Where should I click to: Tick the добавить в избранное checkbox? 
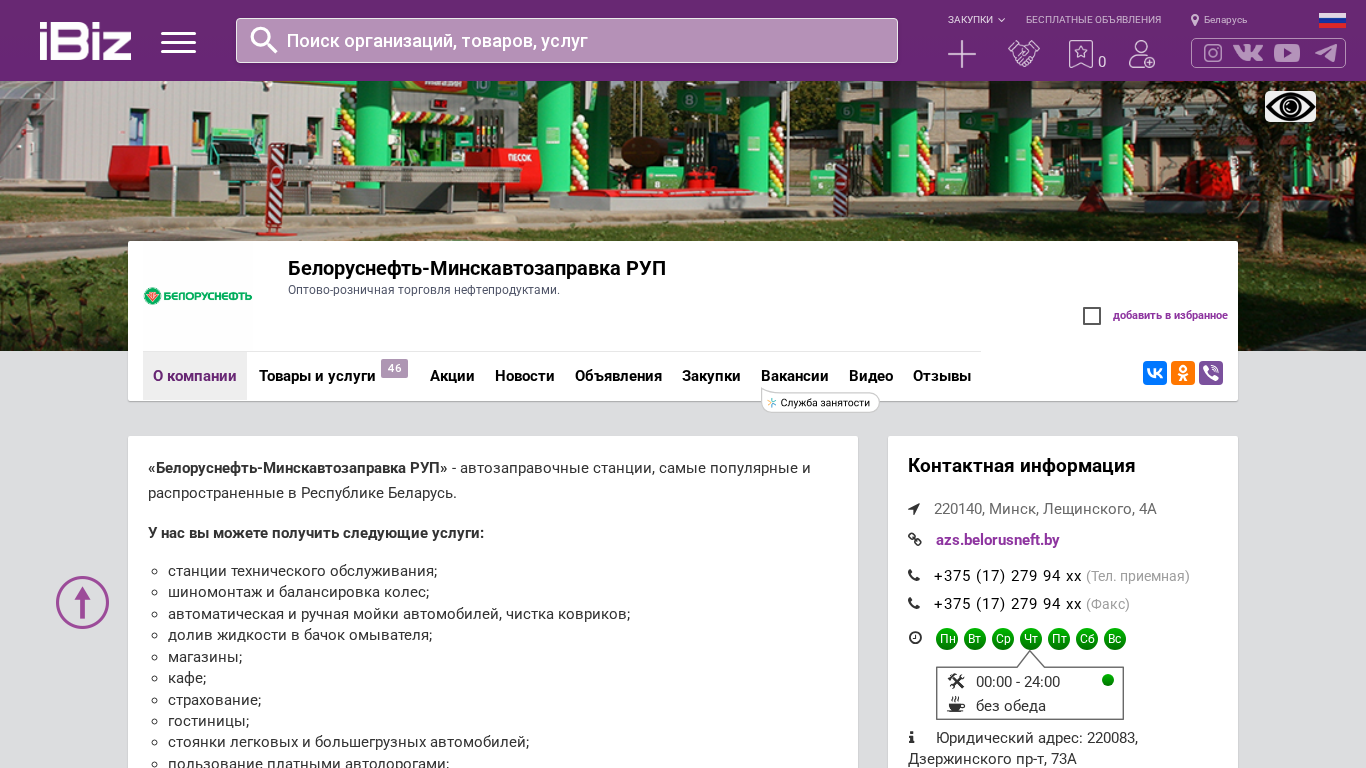1092,316
